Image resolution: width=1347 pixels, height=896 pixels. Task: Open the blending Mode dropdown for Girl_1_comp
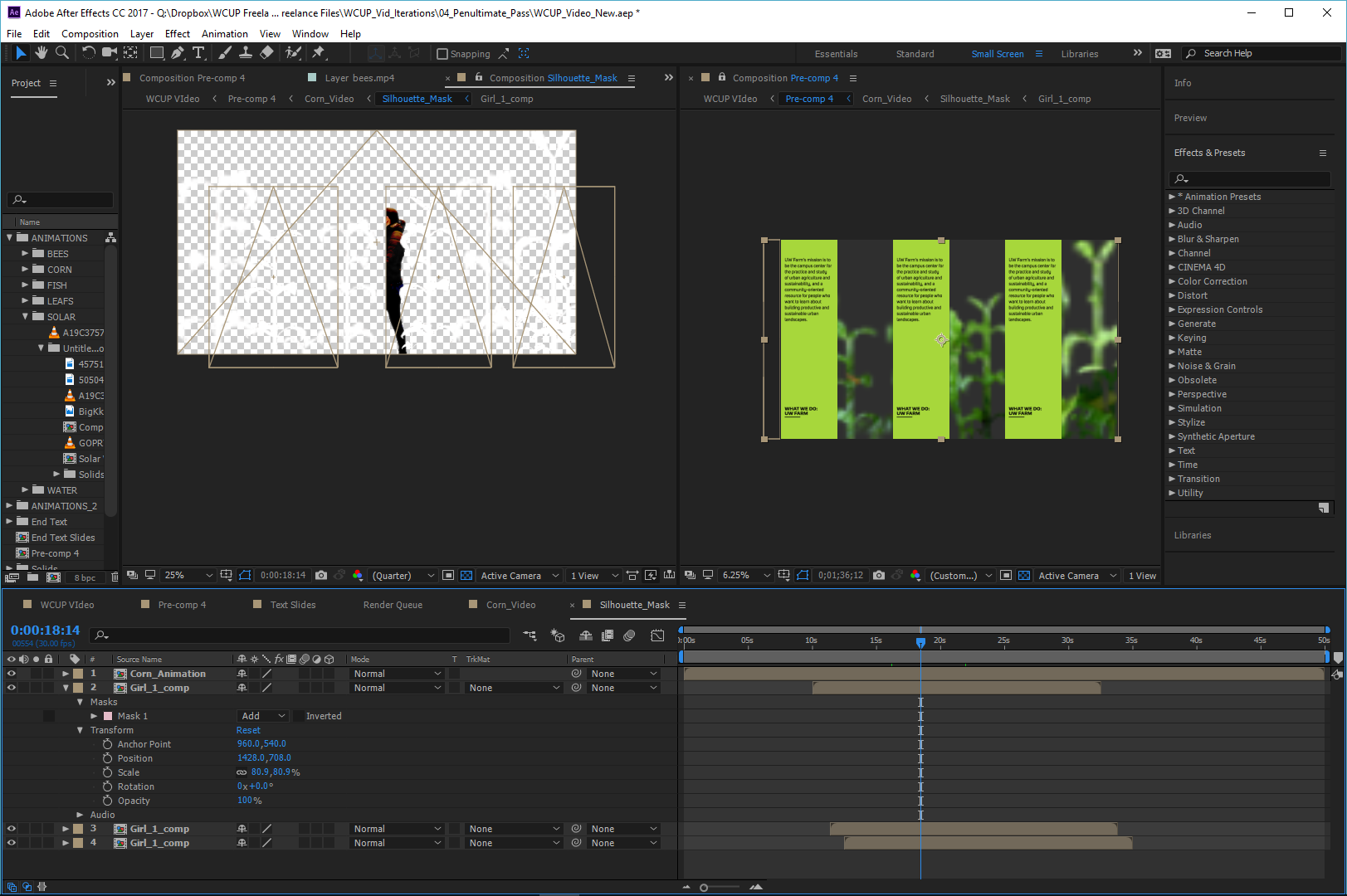[x=397, y=687]
